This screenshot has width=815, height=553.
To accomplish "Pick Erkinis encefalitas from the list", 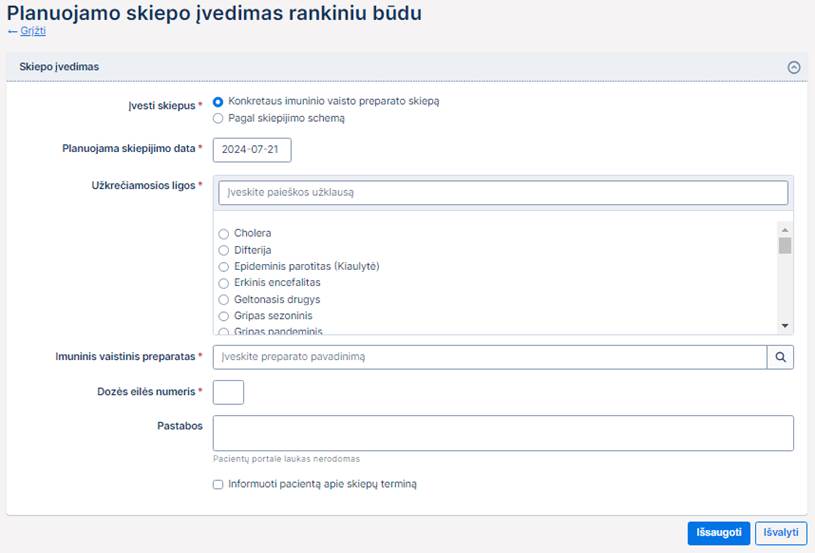I will (224, 283).
